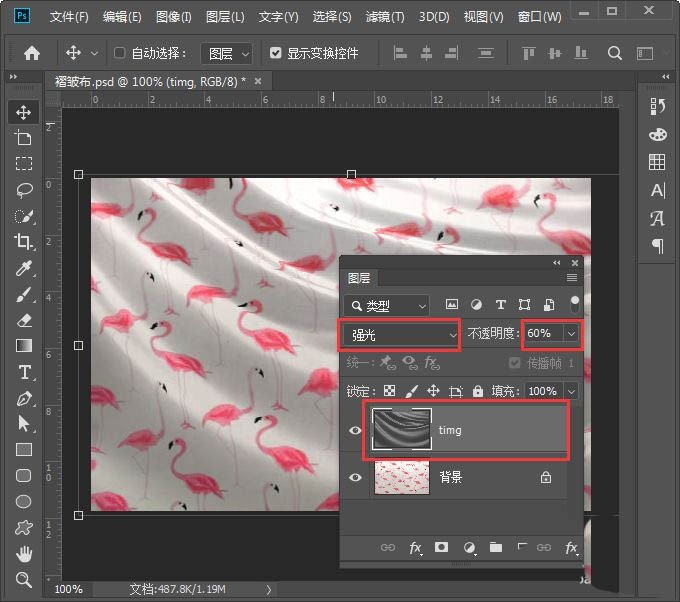
Task: Select the Crop tool
Action: pos(23,242)
